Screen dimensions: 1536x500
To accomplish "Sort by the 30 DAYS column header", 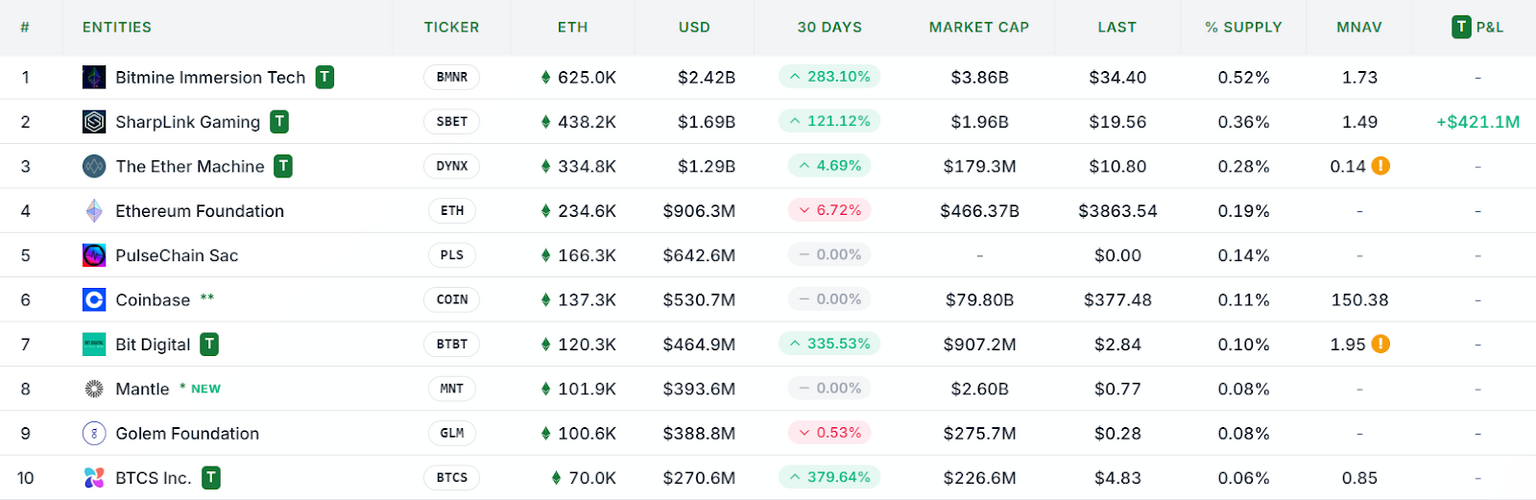I will coord(829,27).
